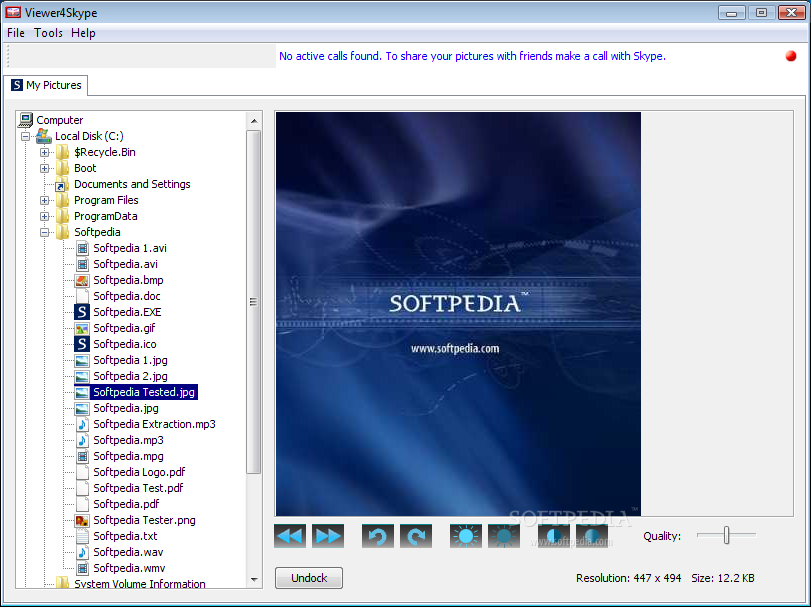The image size is (811, 607).
Task: Rotate image counter-clockwise
Action: tap(378, 536)
